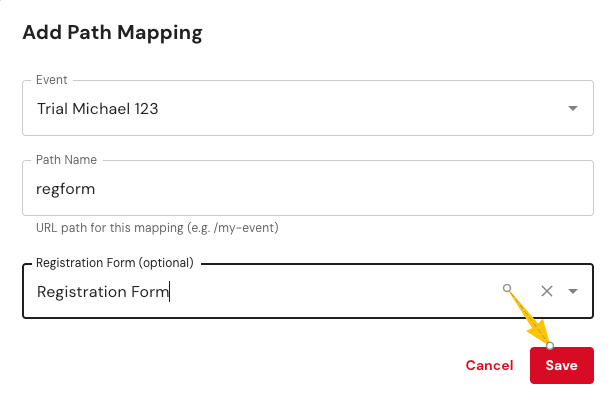The image size is (613, 405).
Task: Click the URL path helper text
Action: (x=156, y=227)
